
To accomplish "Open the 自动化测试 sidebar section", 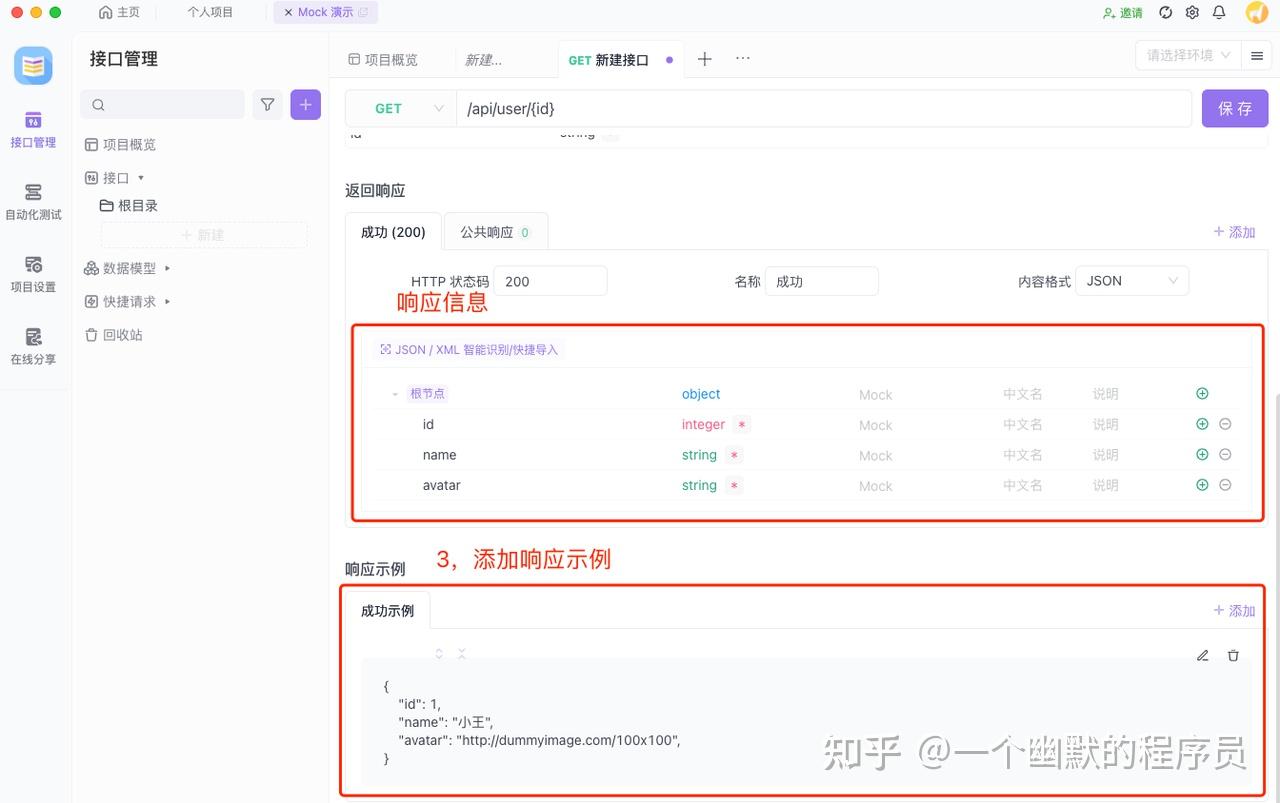I will (x=33, y=202).
